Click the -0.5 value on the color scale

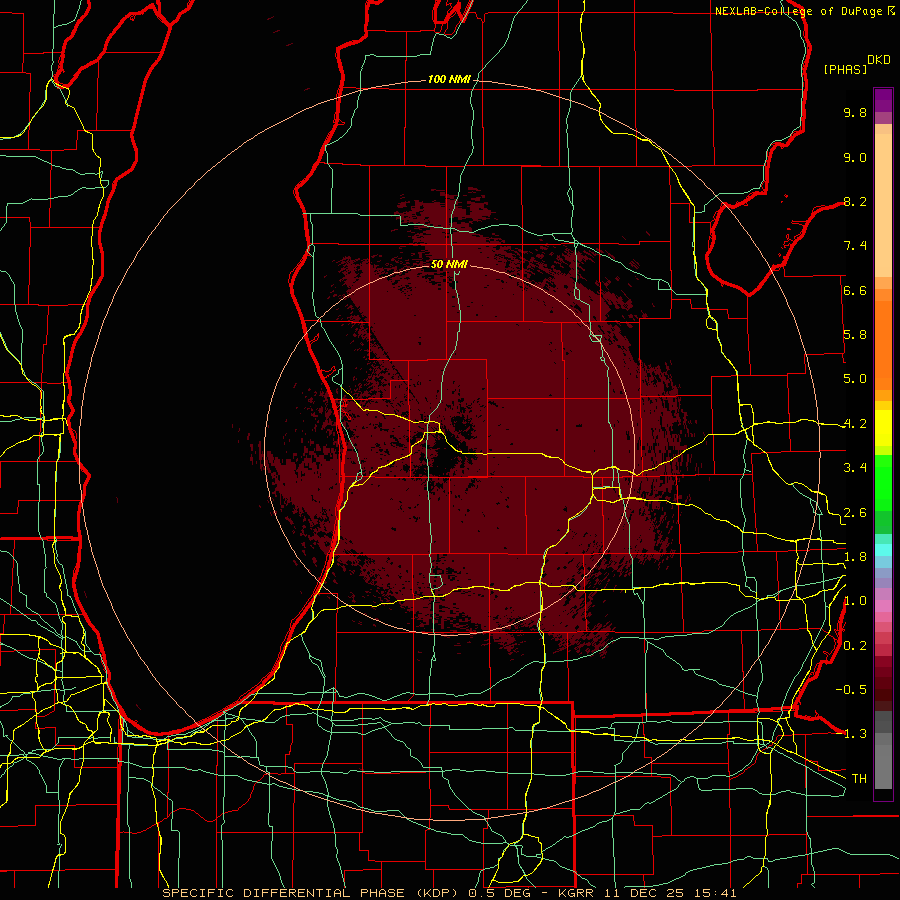coord(851,690)
